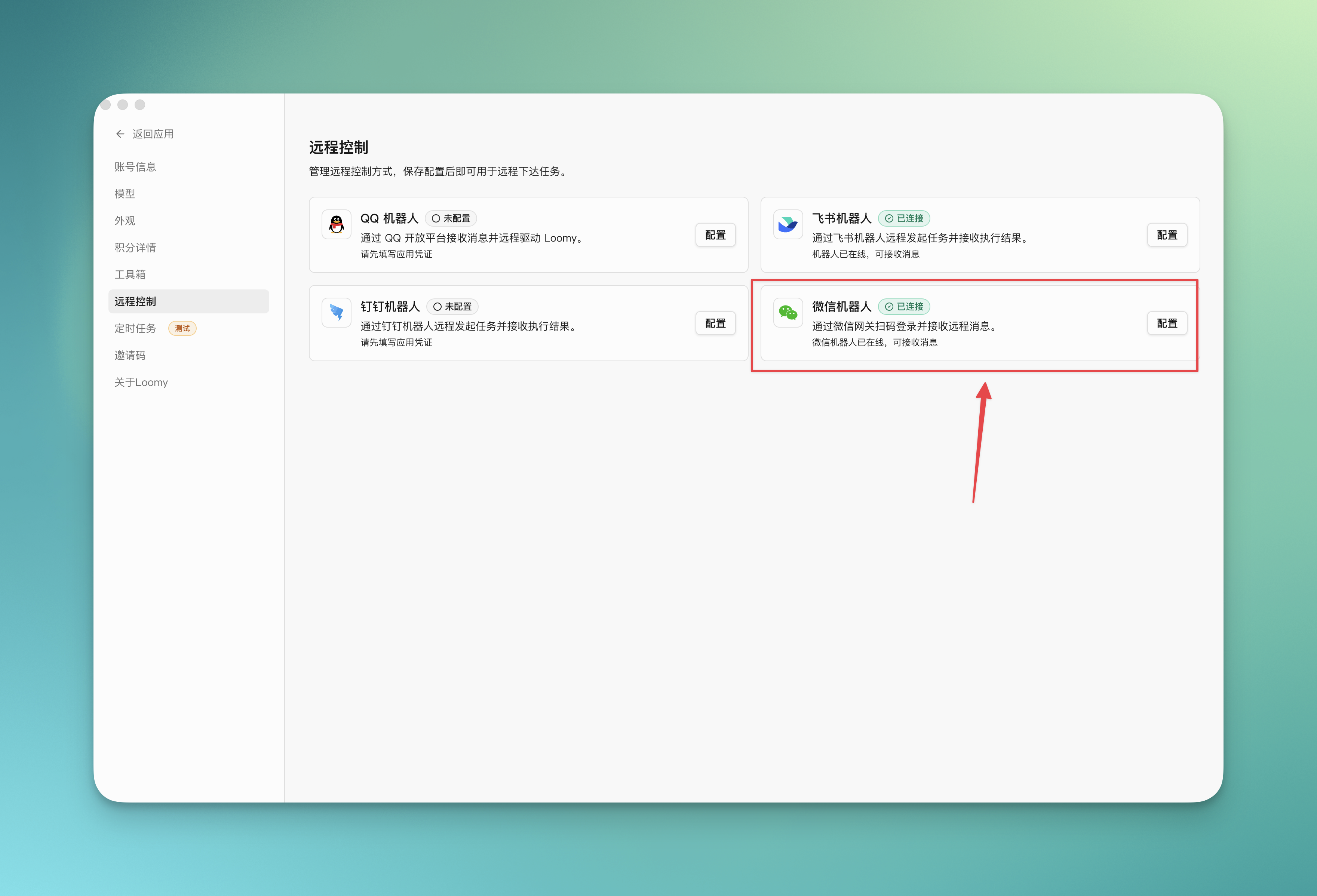The height and width of the screenshot is (896, 1317).
Task: Click the 已连接 status badge on 飞书机器人
Action: (904, 218)
